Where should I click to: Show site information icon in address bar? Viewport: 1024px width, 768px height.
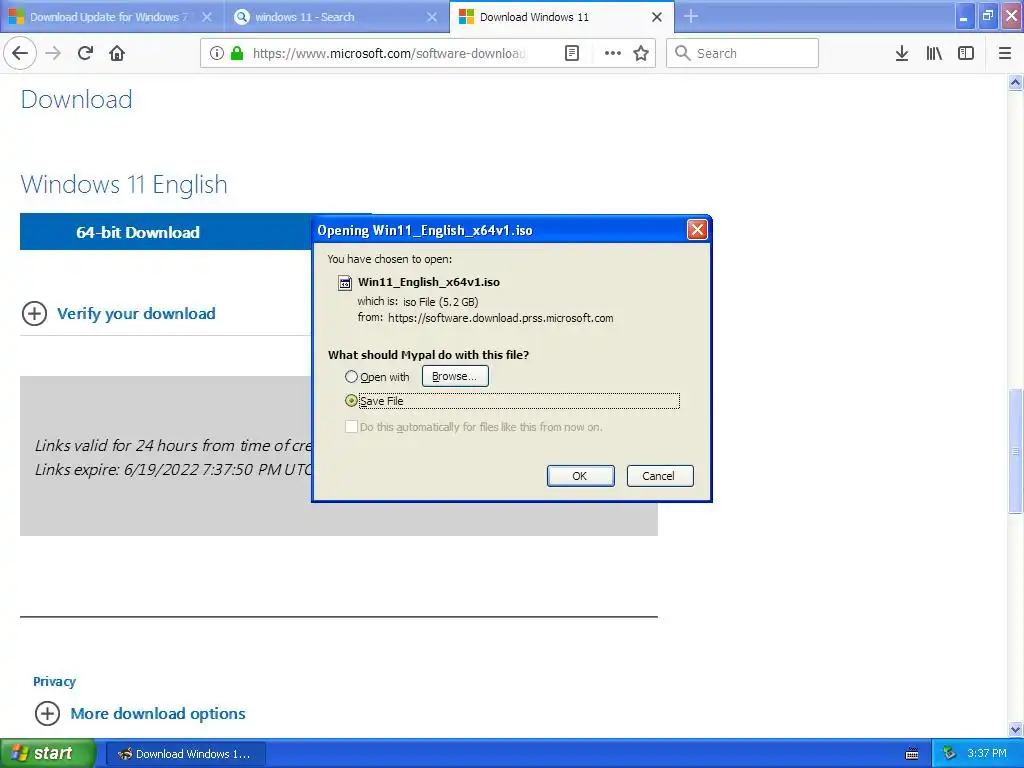[x=217, y=54]
